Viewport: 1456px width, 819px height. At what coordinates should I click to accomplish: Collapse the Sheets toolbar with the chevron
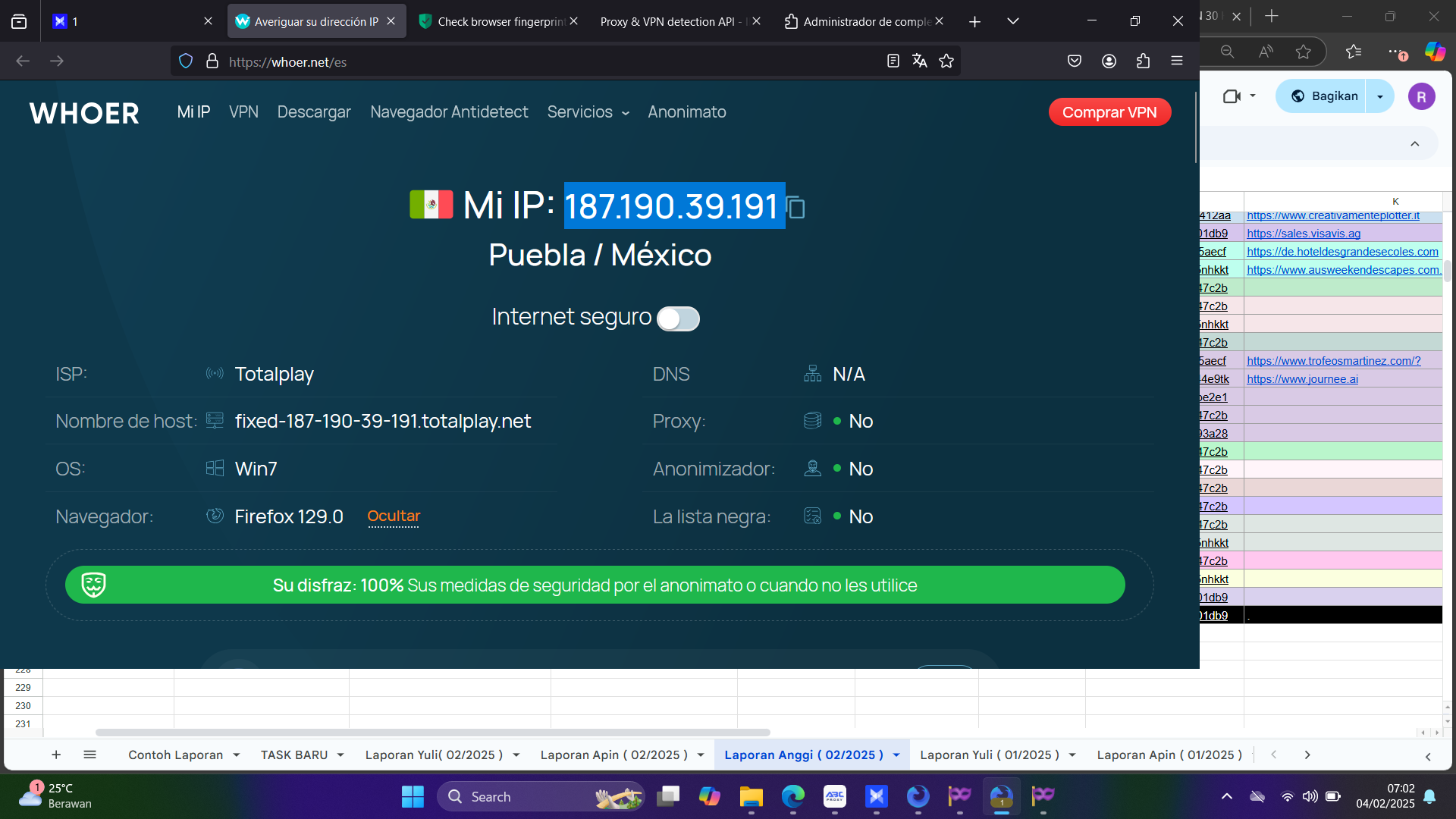tap(1415, 144)
